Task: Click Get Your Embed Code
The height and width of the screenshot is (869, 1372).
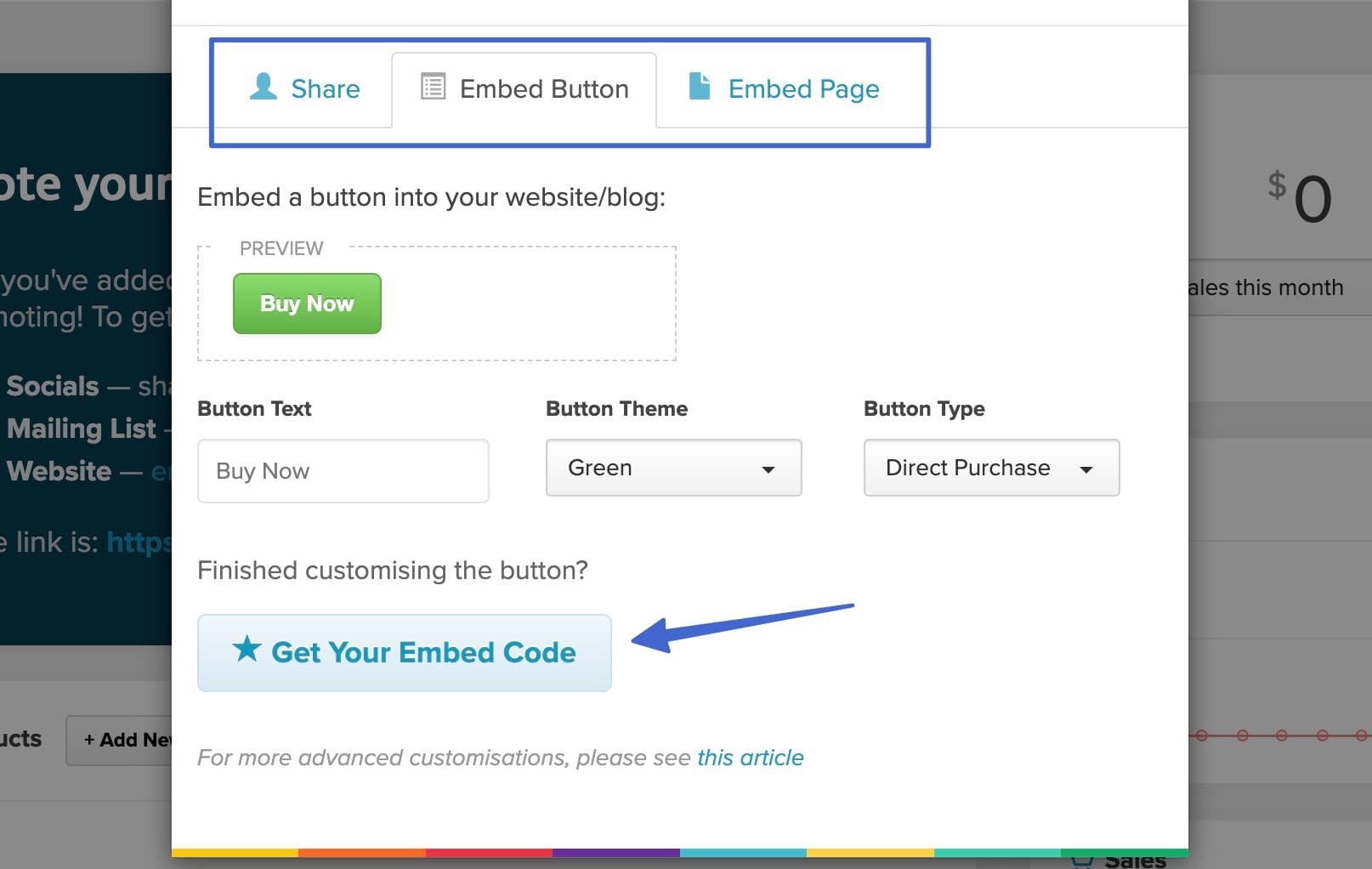Action: [404, 652]
